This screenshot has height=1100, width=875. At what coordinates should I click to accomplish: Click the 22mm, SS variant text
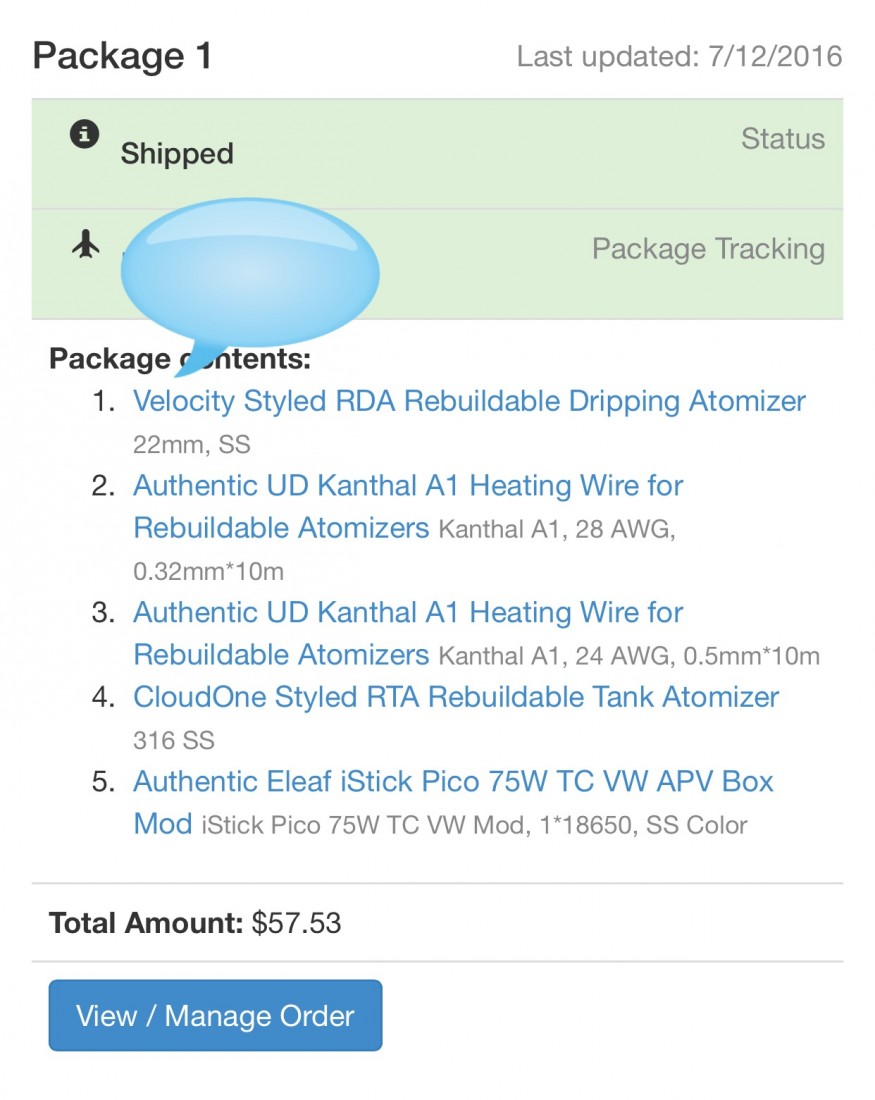pos(191,443)
